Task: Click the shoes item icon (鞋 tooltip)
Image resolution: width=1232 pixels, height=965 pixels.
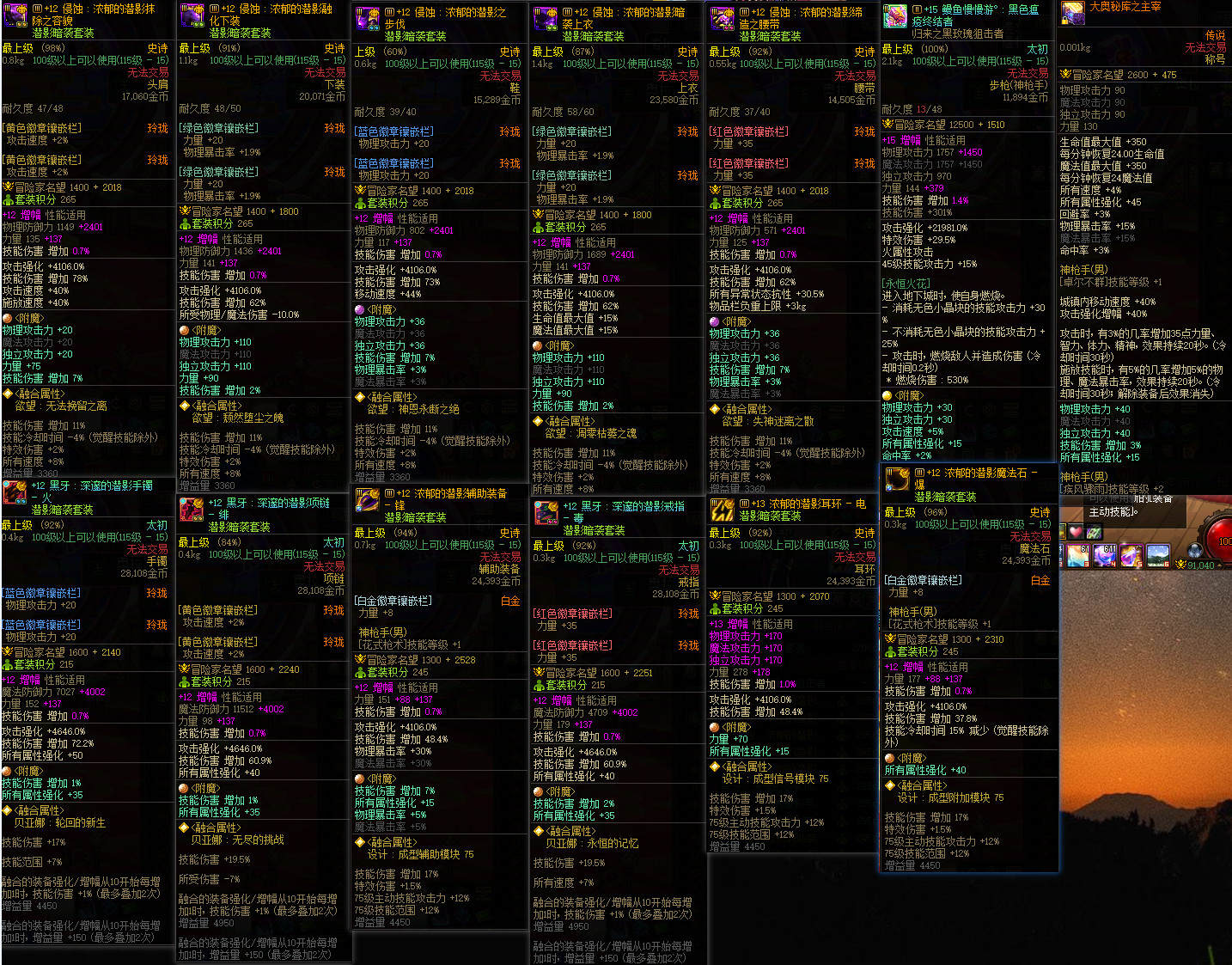Action: point(368,21)
